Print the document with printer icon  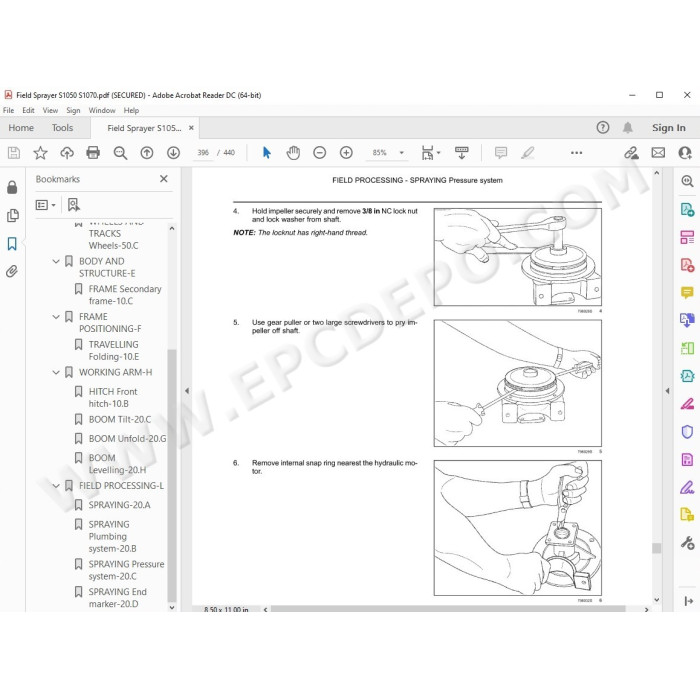click(x=93, y=153)
